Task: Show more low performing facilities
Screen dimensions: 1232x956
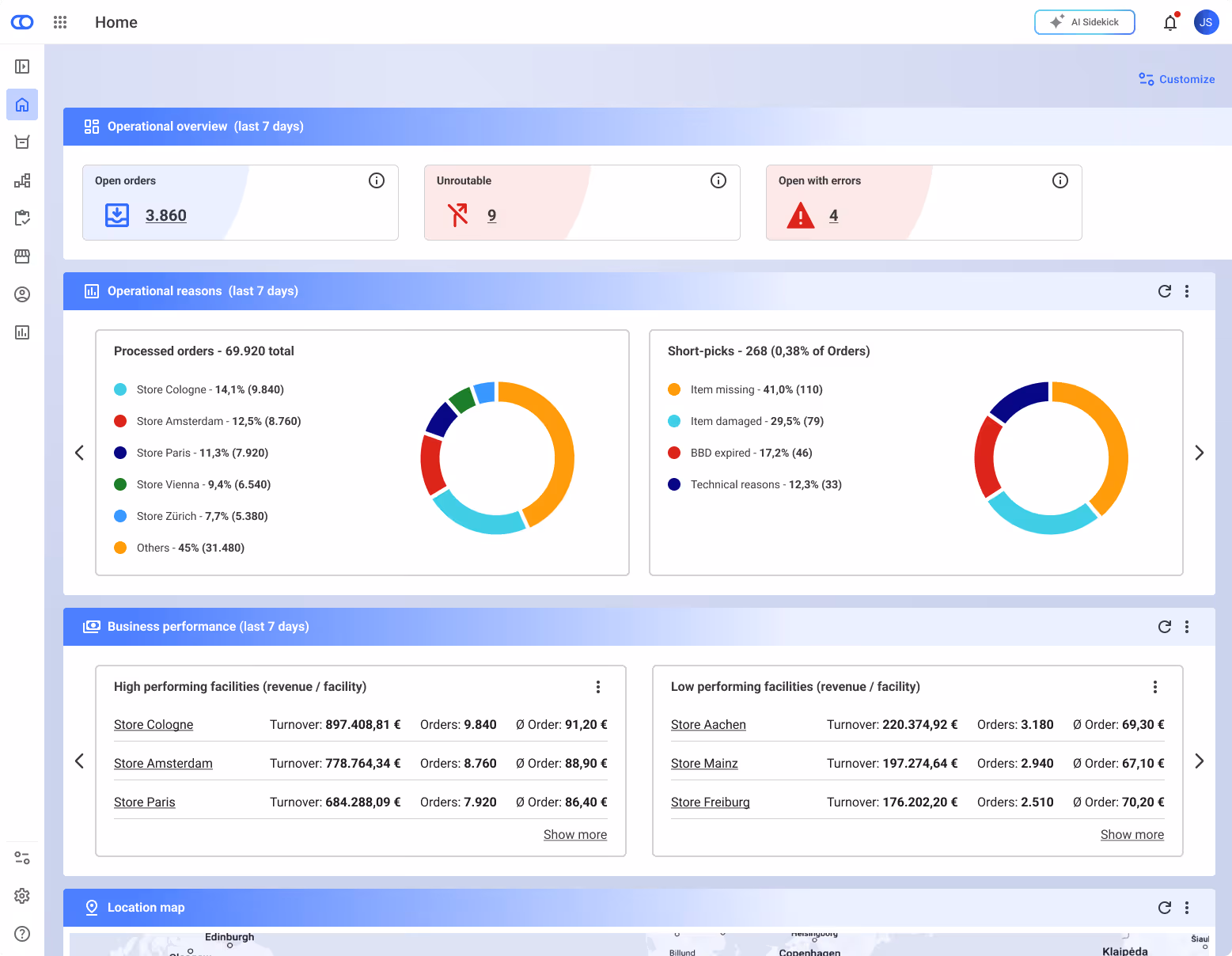Action: pyautogui.click(x=1132, y=835)
